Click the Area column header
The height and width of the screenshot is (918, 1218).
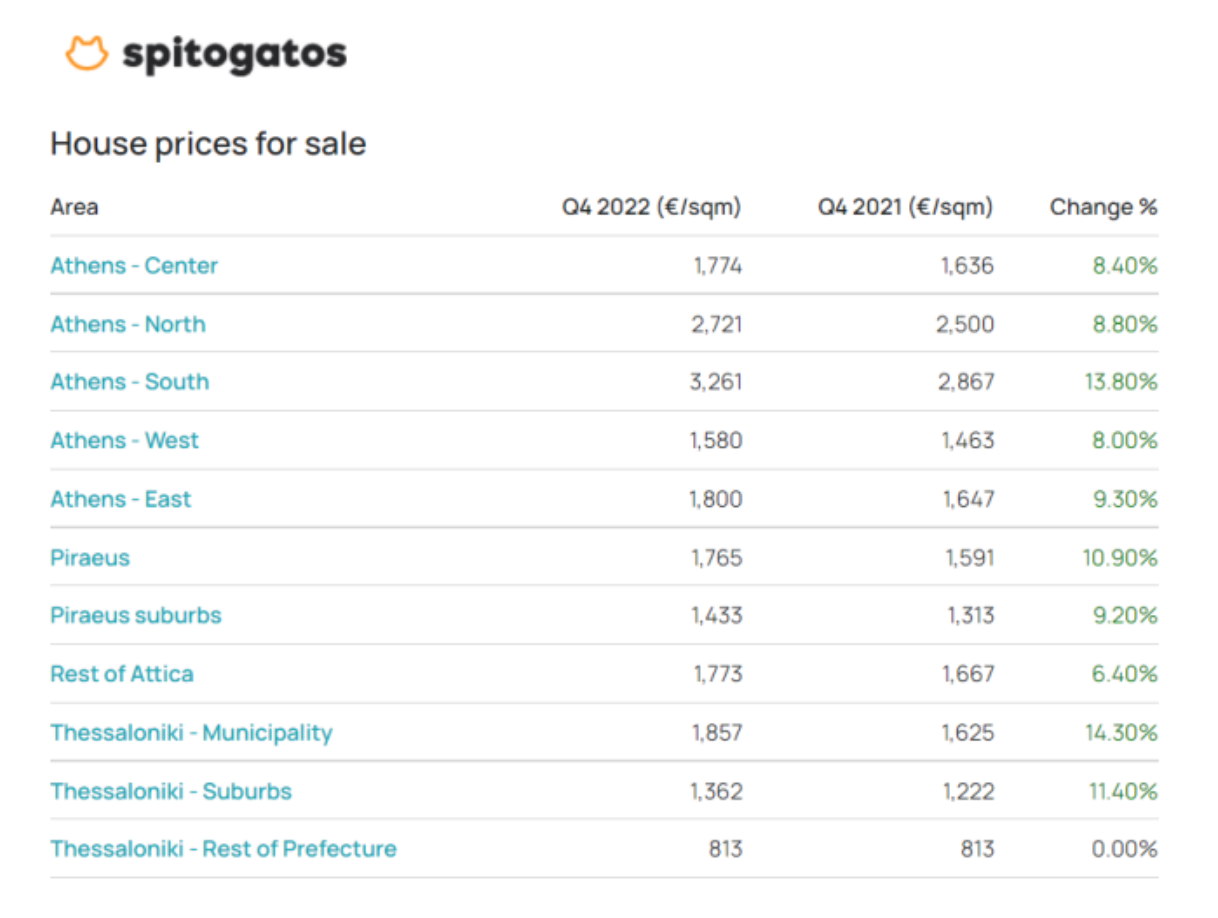(74, 207)
